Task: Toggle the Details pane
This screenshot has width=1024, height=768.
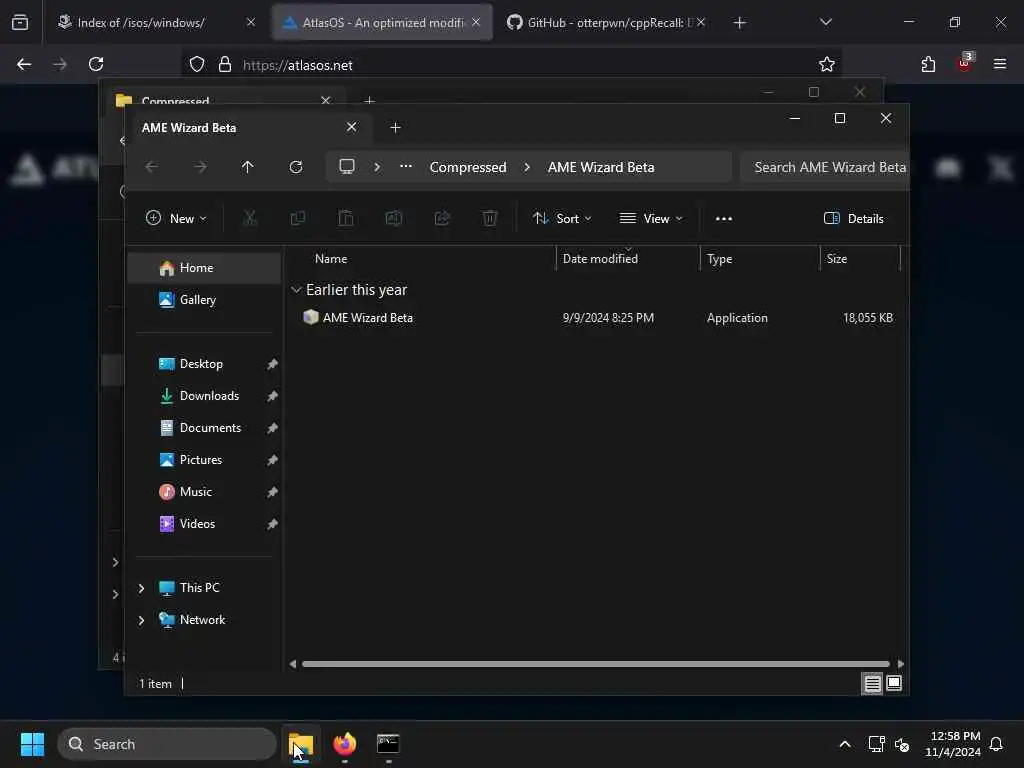Action: pos(854,219)
